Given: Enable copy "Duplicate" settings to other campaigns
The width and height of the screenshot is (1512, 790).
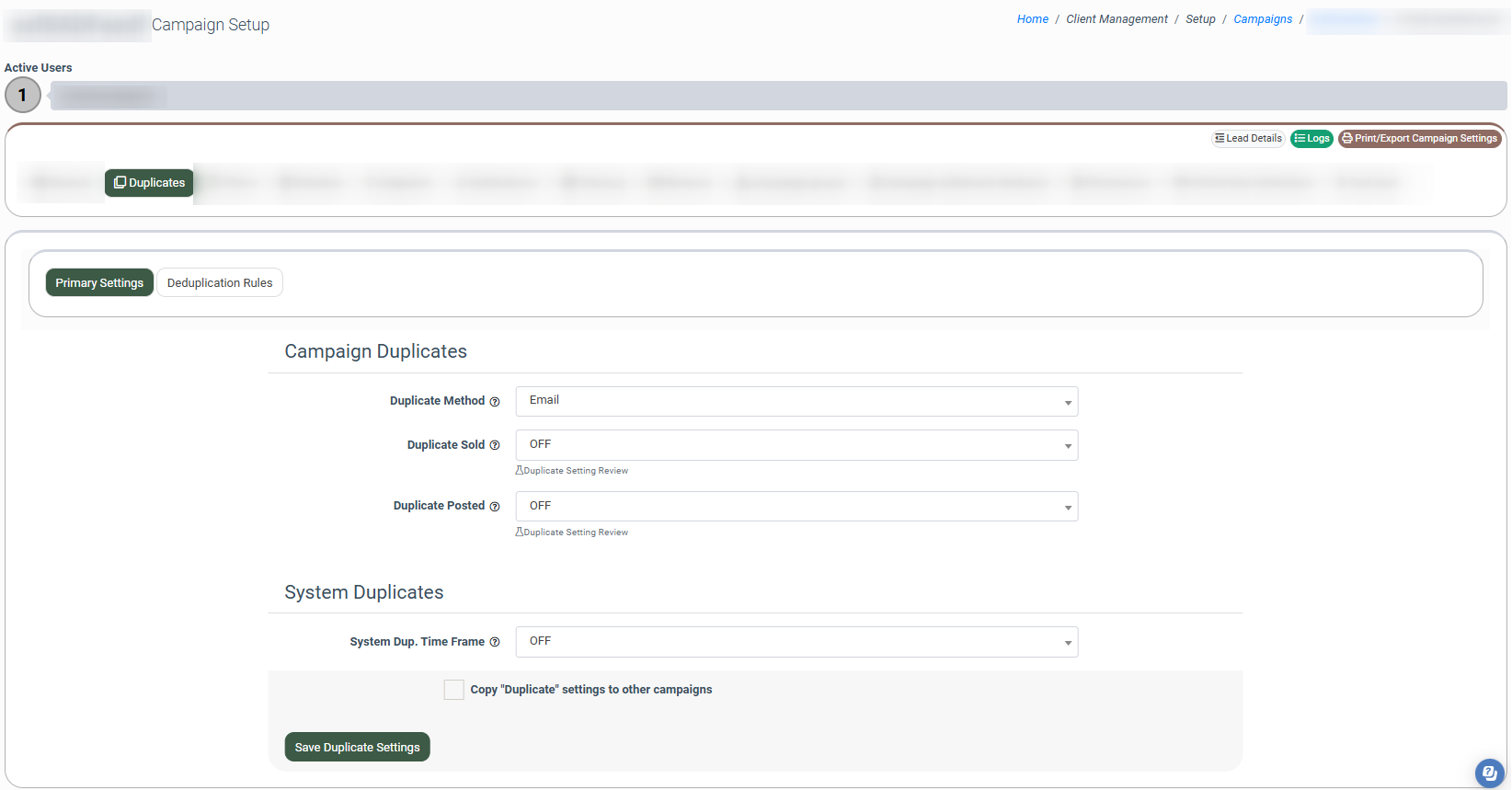Looking at the screenshot, I should pyautogui.click(x=454, y=690).
